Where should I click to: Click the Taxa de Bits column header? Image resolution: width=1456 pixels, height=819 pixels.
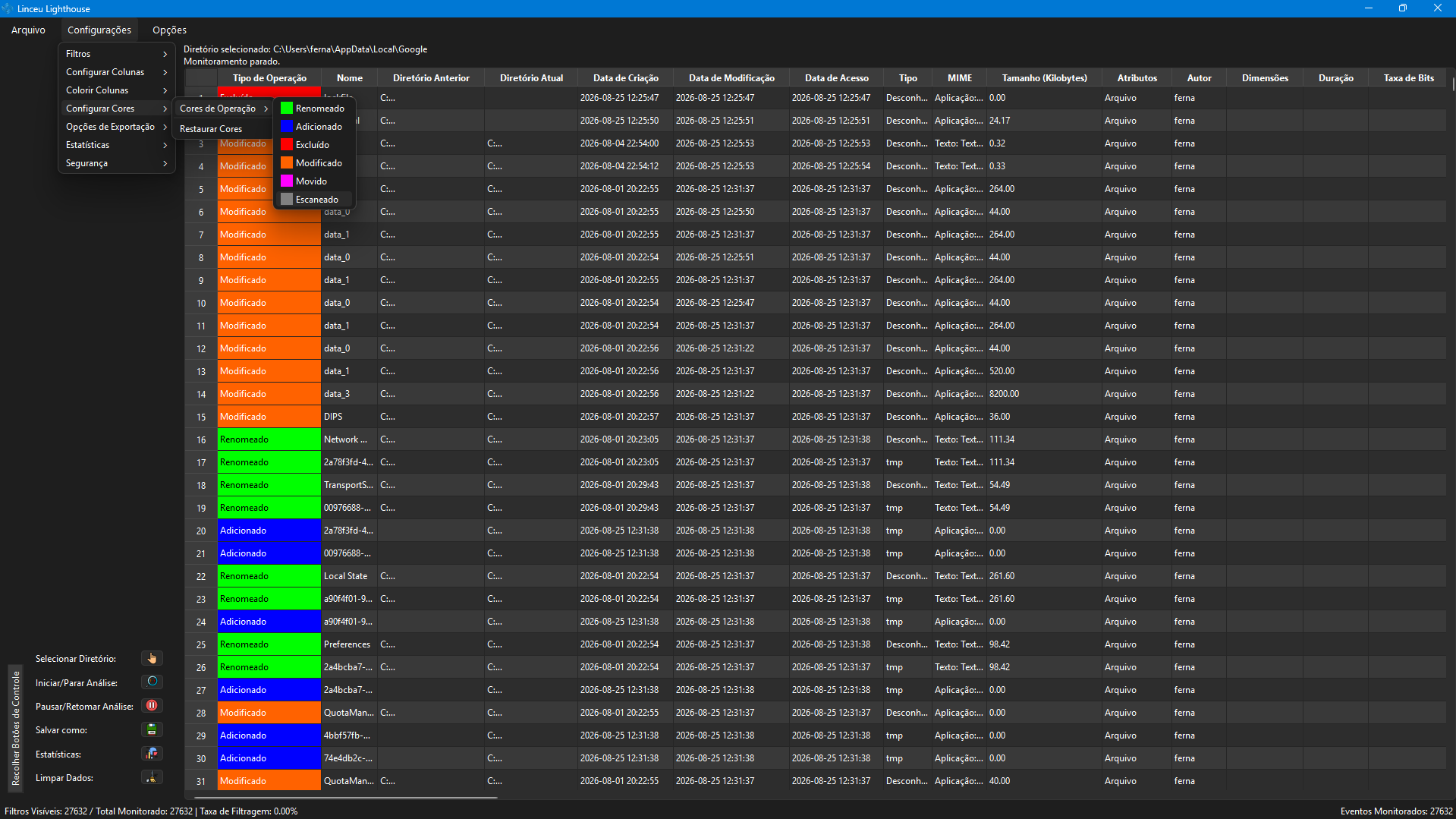[x=1408, y=78]
